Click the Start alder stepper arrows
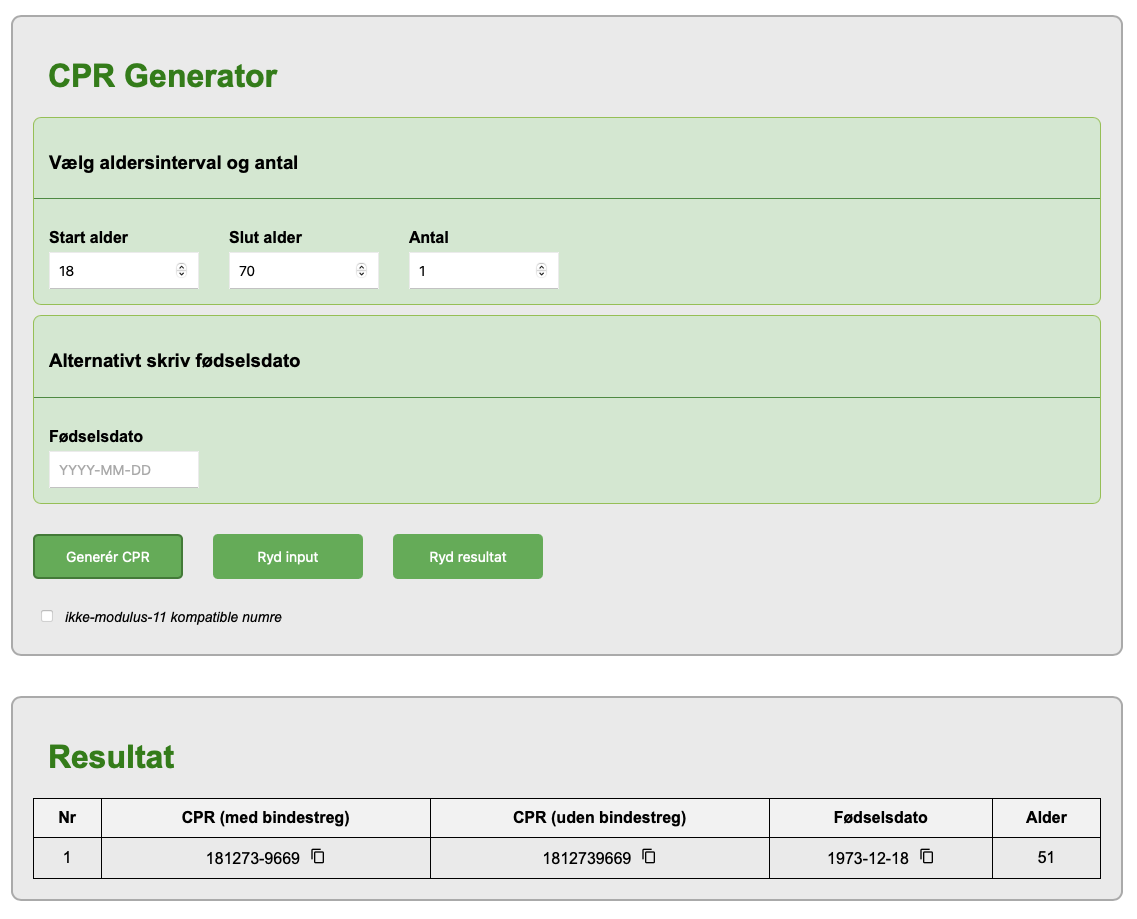Viewport: 1137px width, 919px height. pos(181,270)
